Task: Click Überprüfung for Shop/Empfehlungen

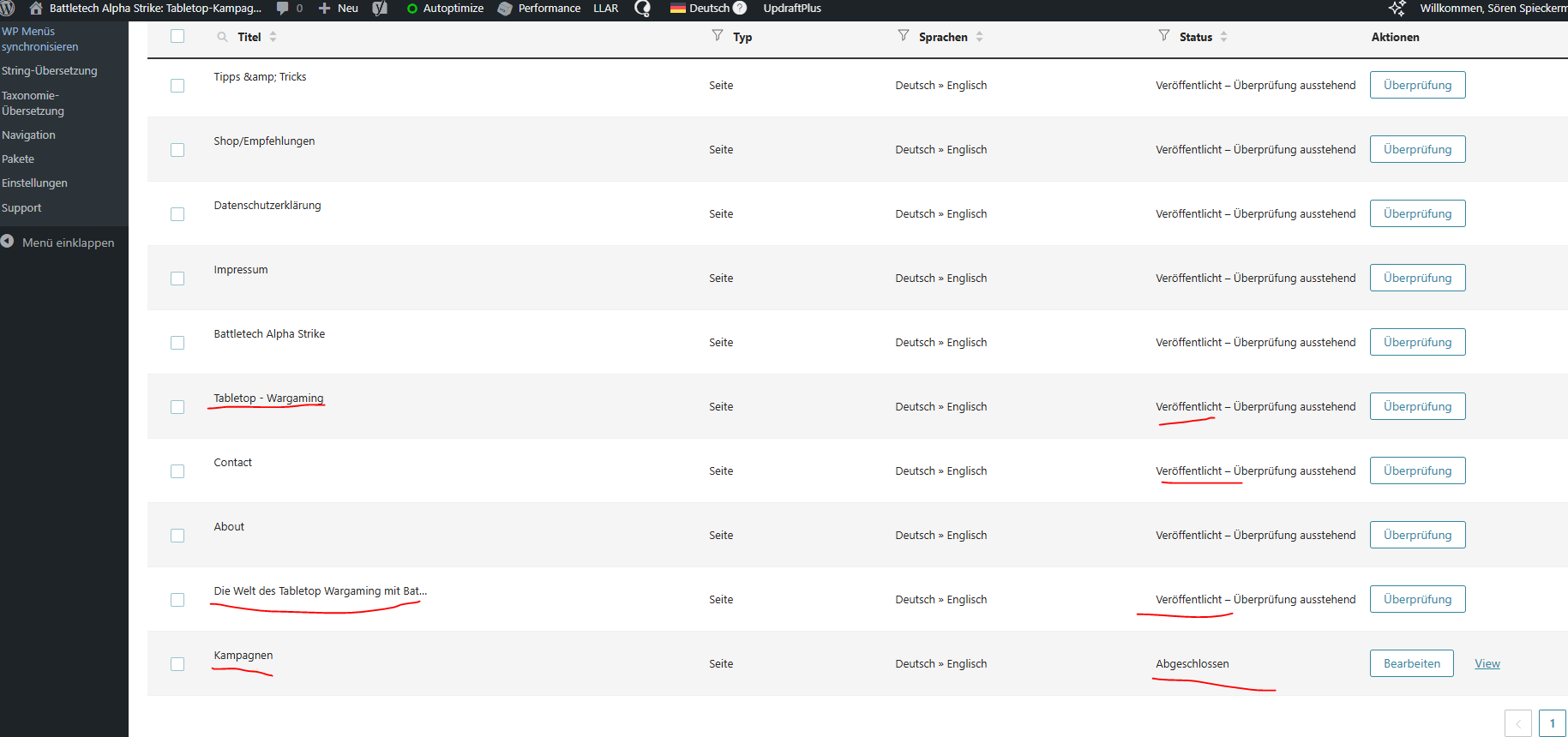Action: coord(1417,149)
